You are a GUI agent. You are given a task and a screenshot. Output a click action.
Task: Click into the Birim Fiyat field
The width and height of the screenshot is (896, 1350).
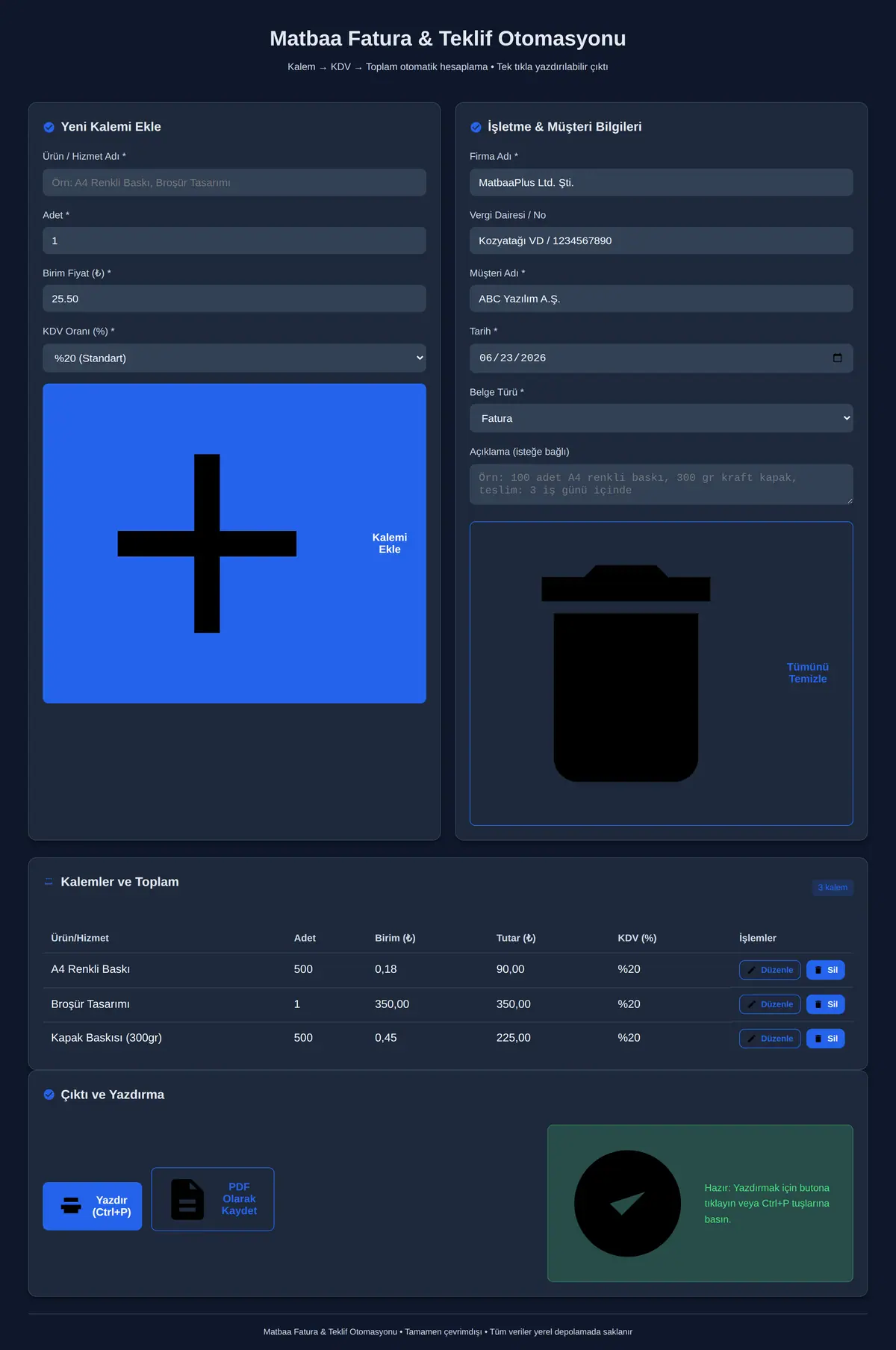click(234, 299)
